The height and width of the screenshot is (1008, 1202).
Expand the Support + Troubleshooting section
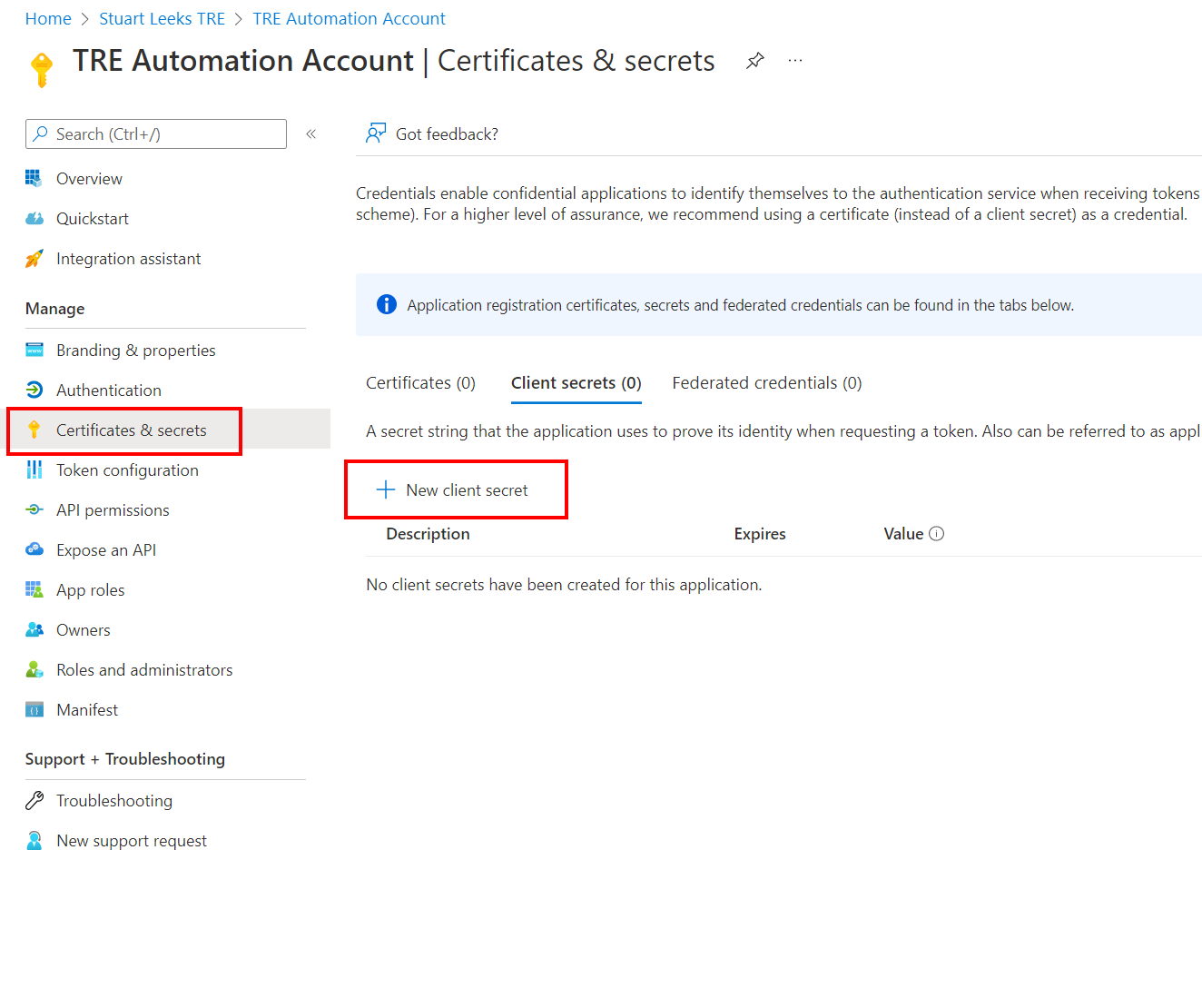point(124,758)
